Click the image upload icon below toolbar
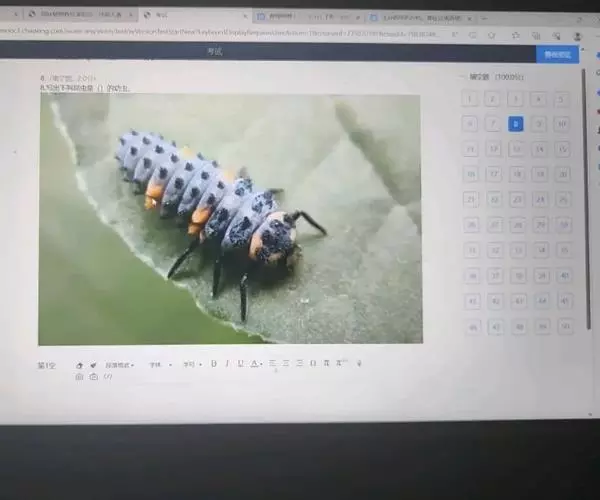Viewport: 600px width, 500px height. [x=80, y=377]
